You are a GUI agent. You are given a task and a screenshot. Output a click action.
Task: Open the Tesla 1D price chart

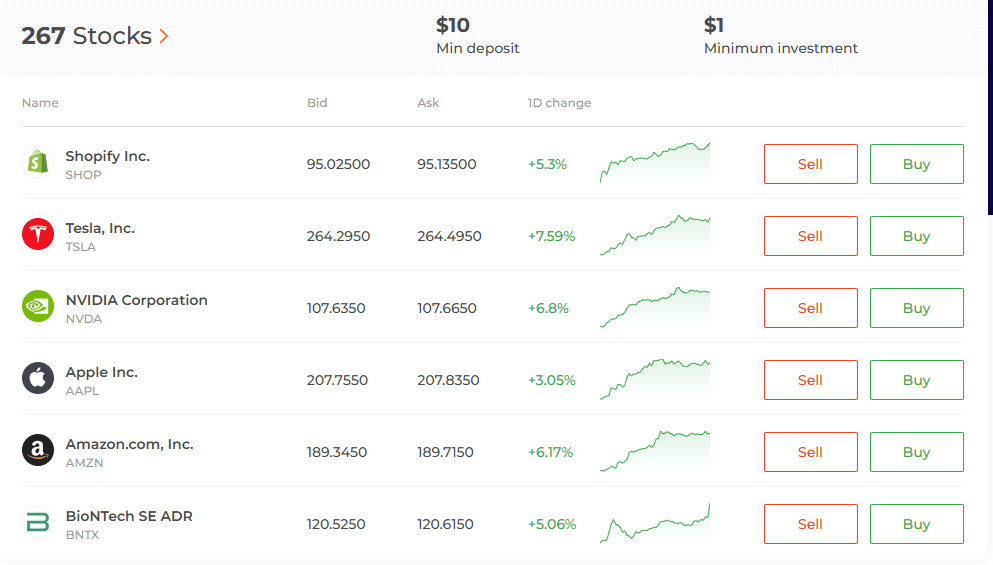[655, 236]
